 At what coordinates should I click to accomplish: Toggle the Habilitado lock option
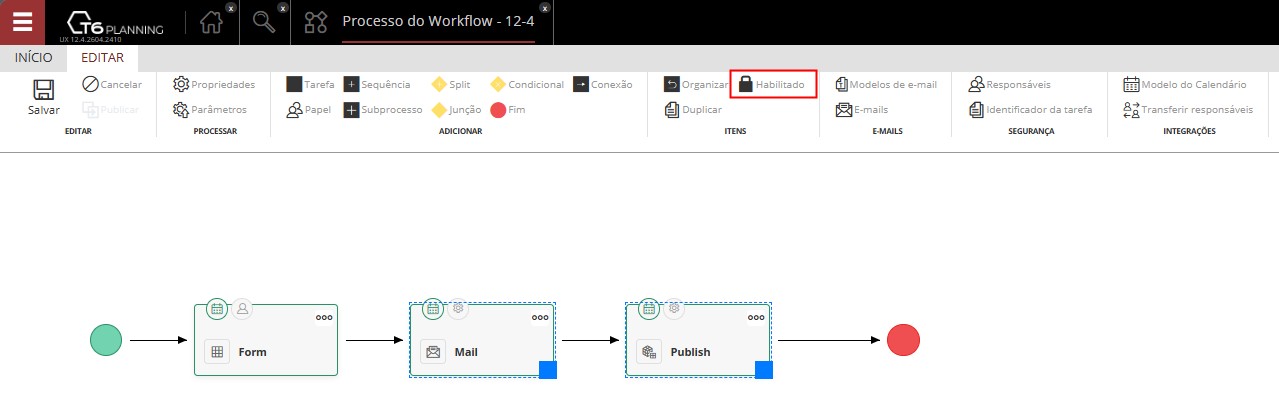pyautogui.click(x=773, y=85)
